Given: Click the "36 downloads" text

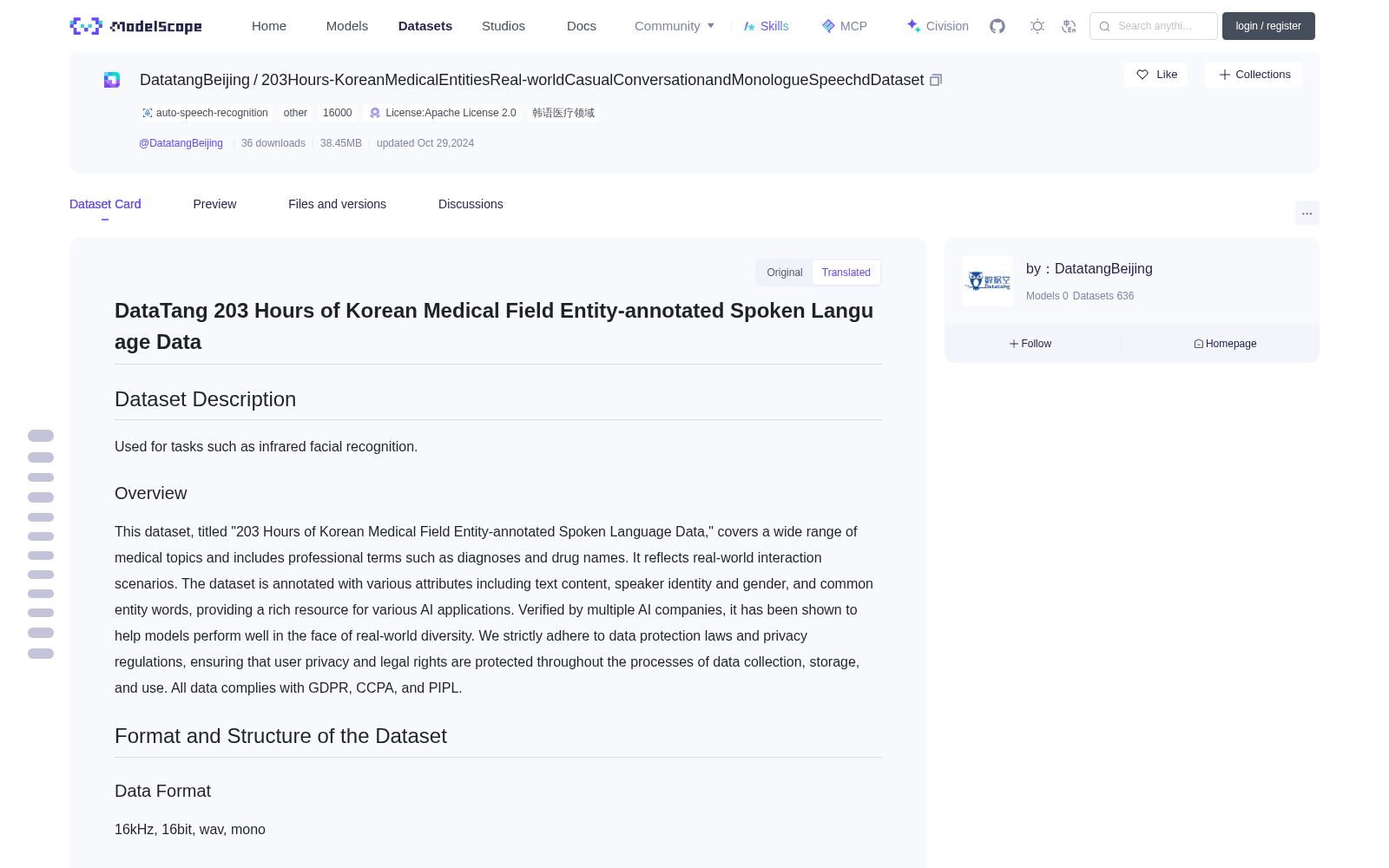Looking at the screenshot, I should (x=273, y=143).
